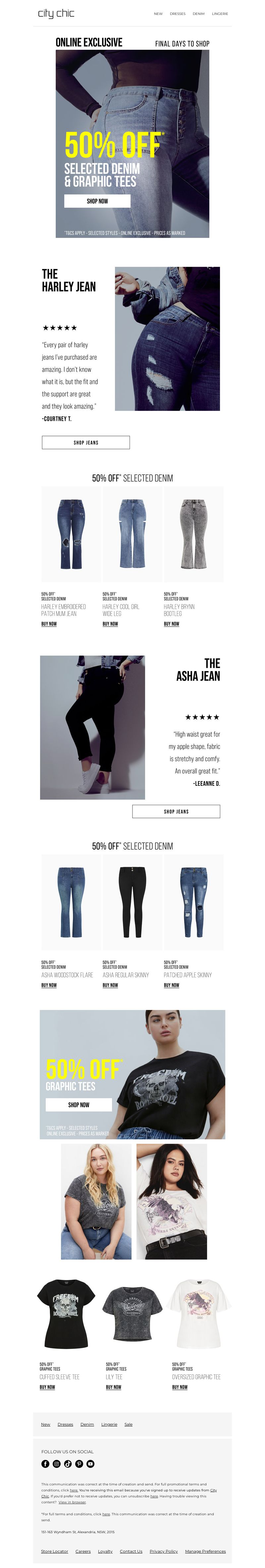Click BUY NOW for Harley Brynn Bootleg
Screen dimensions: 265x1568
pyautogui.click(x=171, y=624)
